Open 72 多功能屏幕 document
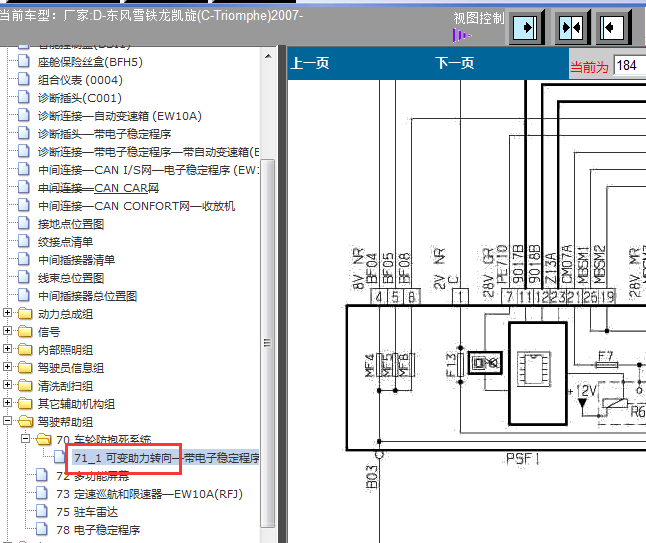Viewport: 646px width, 543px height. 93,476
